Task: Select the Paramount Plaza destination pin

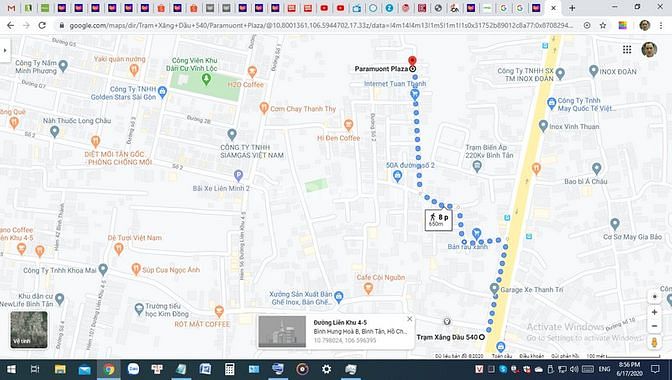Action: 412,61
